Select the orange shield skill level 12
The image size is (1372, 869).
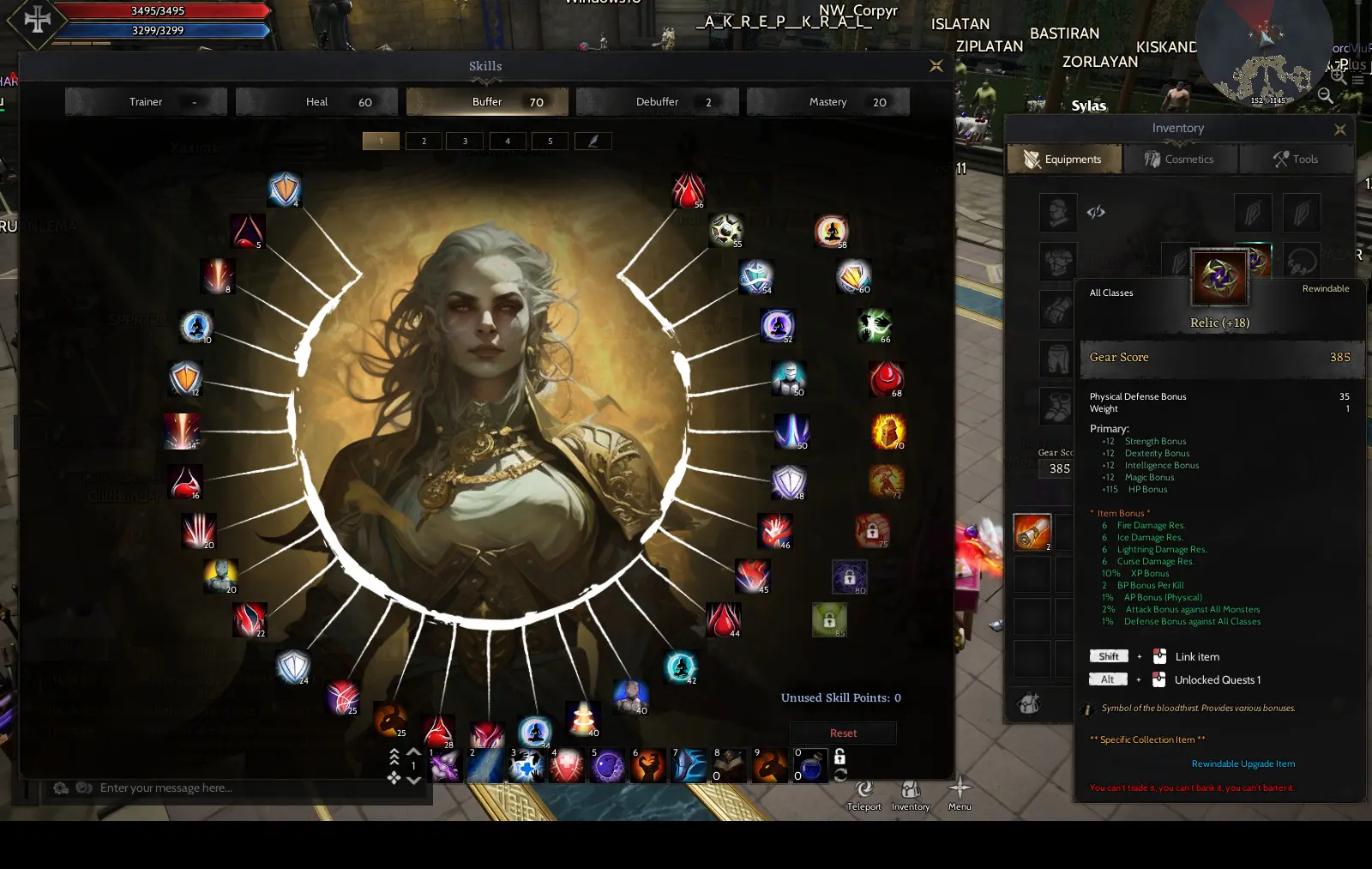[185, 378]
